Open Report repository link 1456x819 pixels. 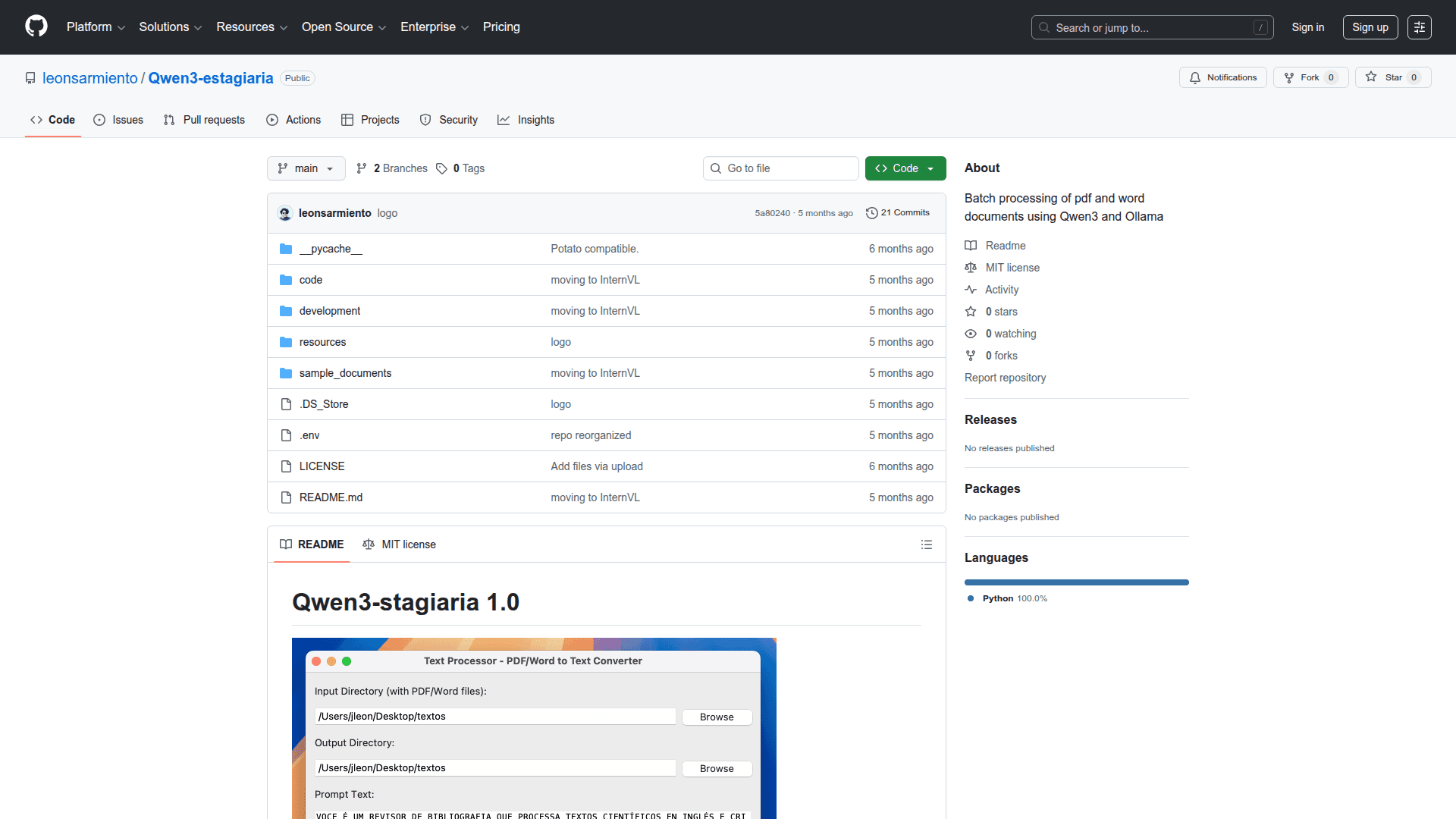click(1005, 378)
